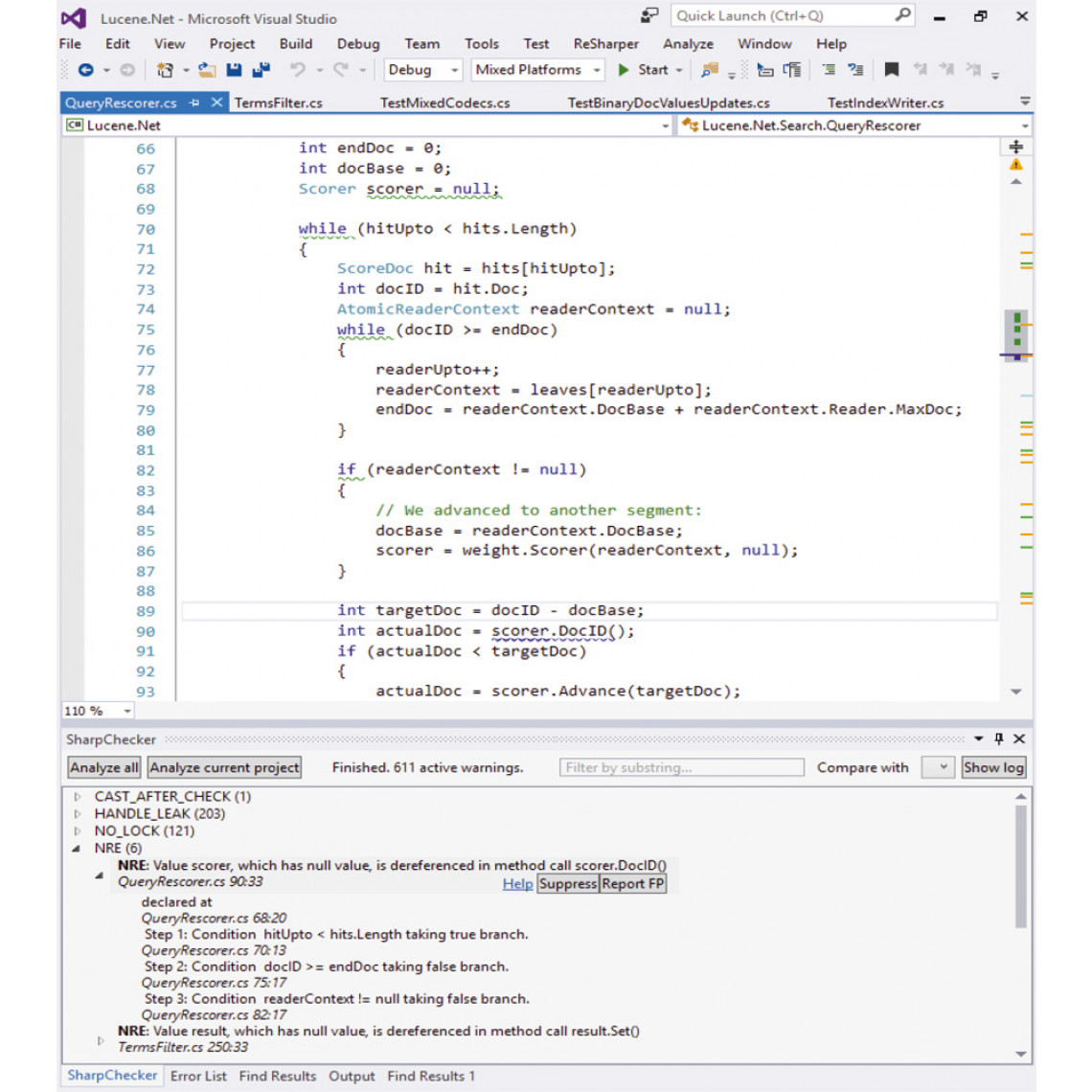Viewport: 1092px width, 1092px height.
Task: Click the Suppress button for the warning
Action: click(x=568, y=884)
